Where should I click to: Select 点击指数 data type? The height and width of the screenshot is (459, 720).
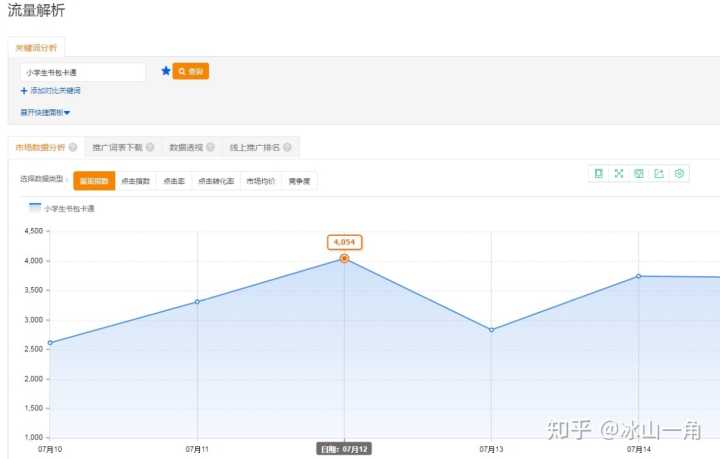(134, 181)
